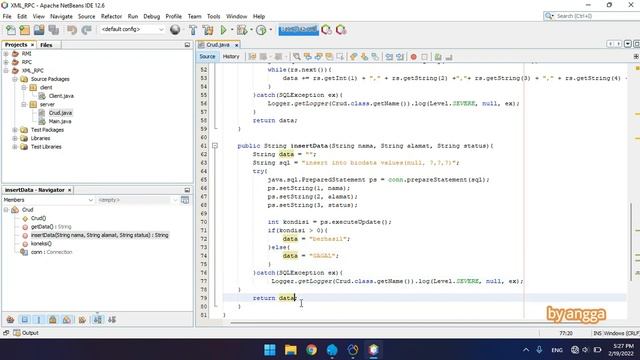Image resolution: width=640 pixels, height=360 pixels.
Task: Toggle Show Inner Classes filter in Navigator
Action: (x=67, y=320)
